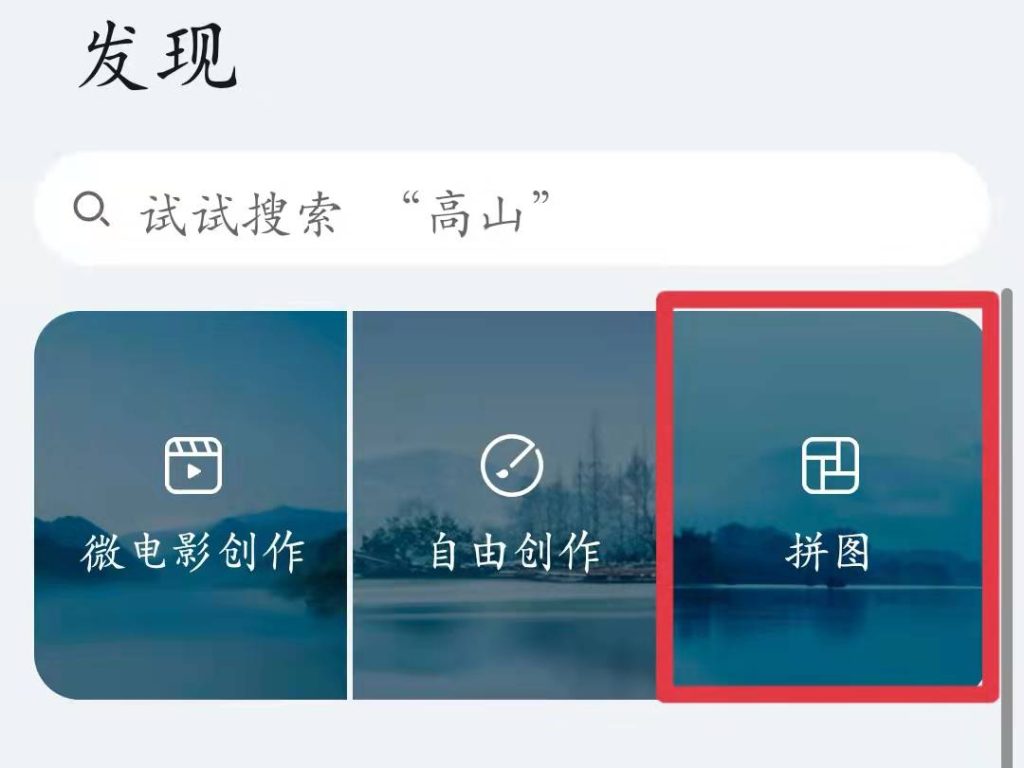Tap the water area below 微电影创作 text
This screenshot has width=1024, height=768.
(x=191, y=640)
